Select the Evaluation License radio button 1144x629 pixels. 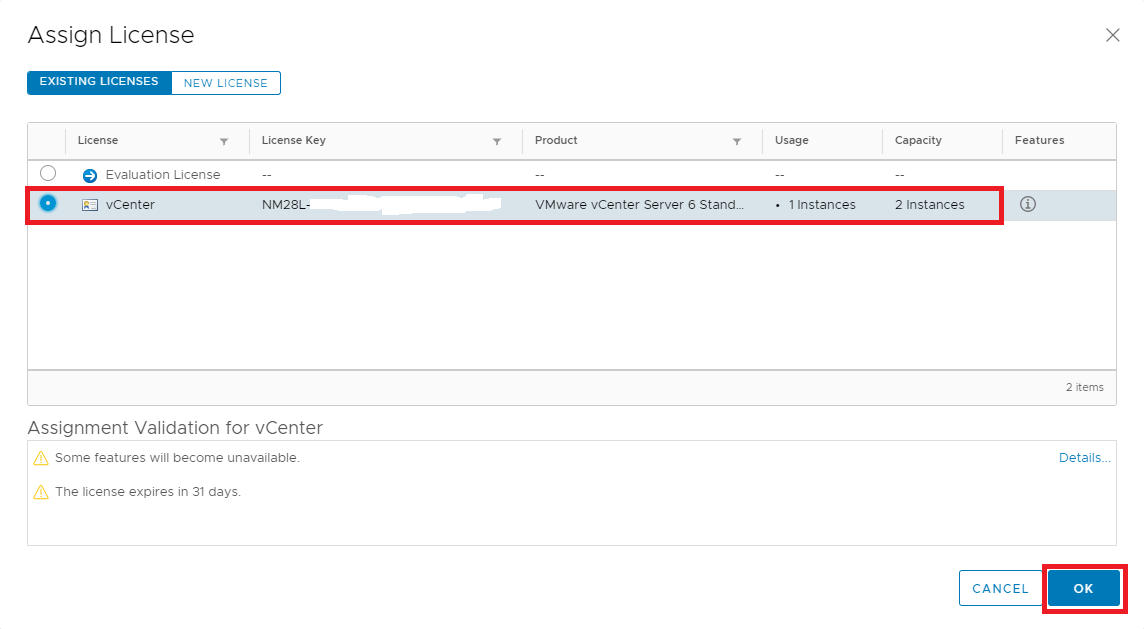tap(48, 173)
